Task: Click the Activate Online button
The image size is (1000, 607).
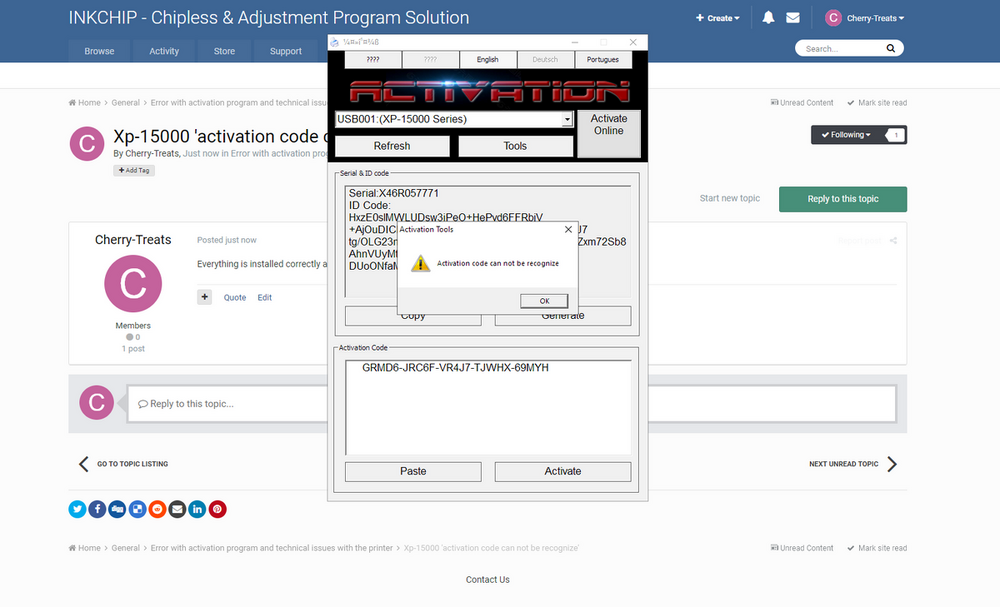Action: point(608,132)
